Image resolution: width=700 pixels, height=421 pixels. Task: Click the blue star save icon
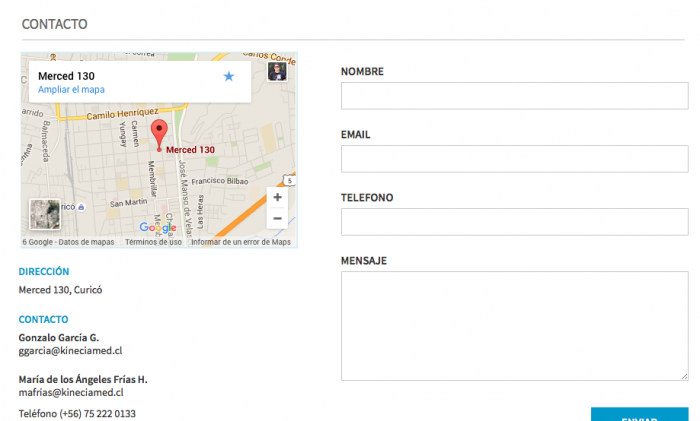tap(229, 76)
